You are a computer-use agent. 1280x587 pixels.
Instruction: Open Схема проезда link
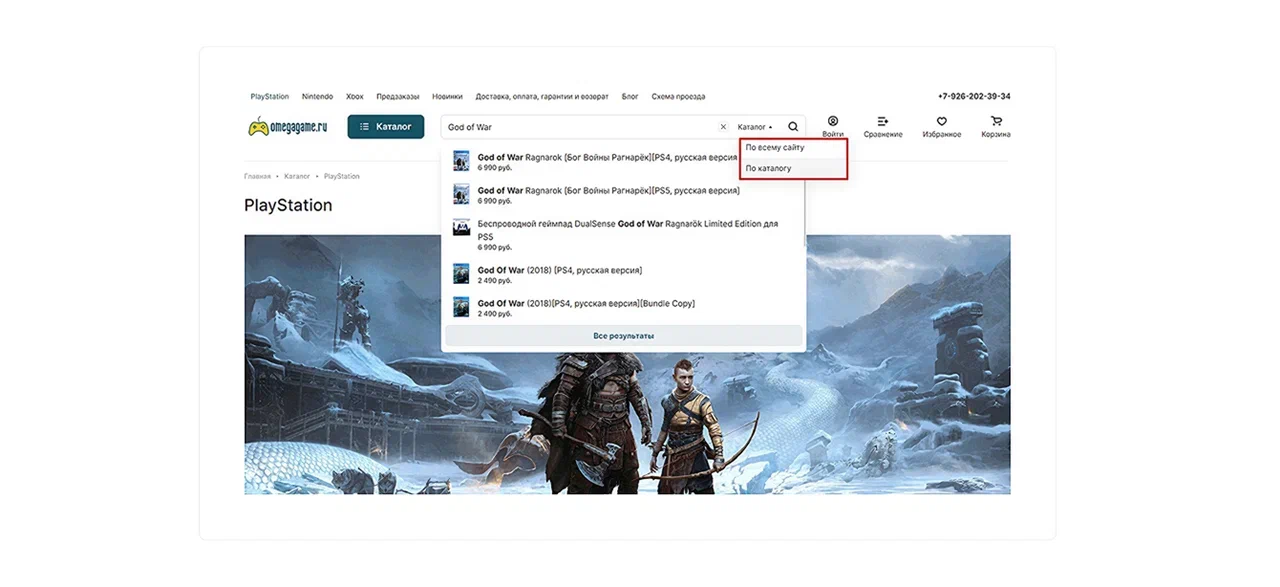pos(678,97)
